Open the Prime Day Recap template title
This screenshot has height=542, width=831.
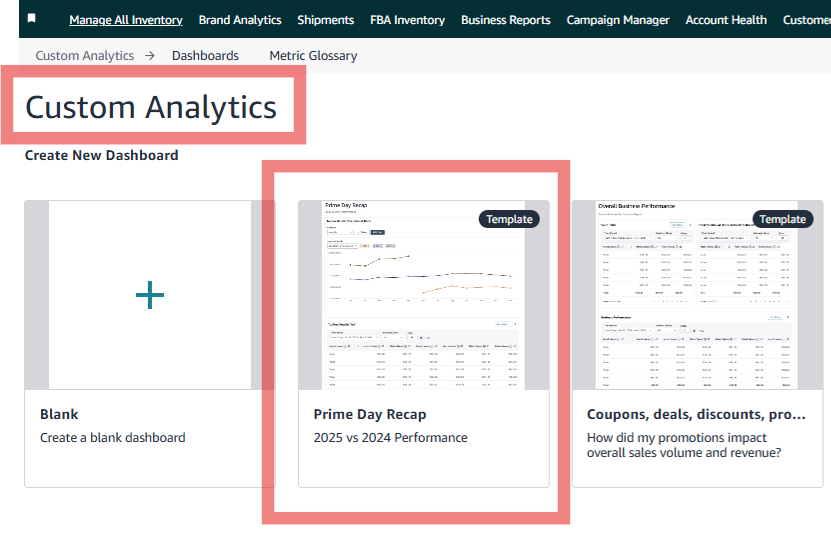click(x=370, y=414)
